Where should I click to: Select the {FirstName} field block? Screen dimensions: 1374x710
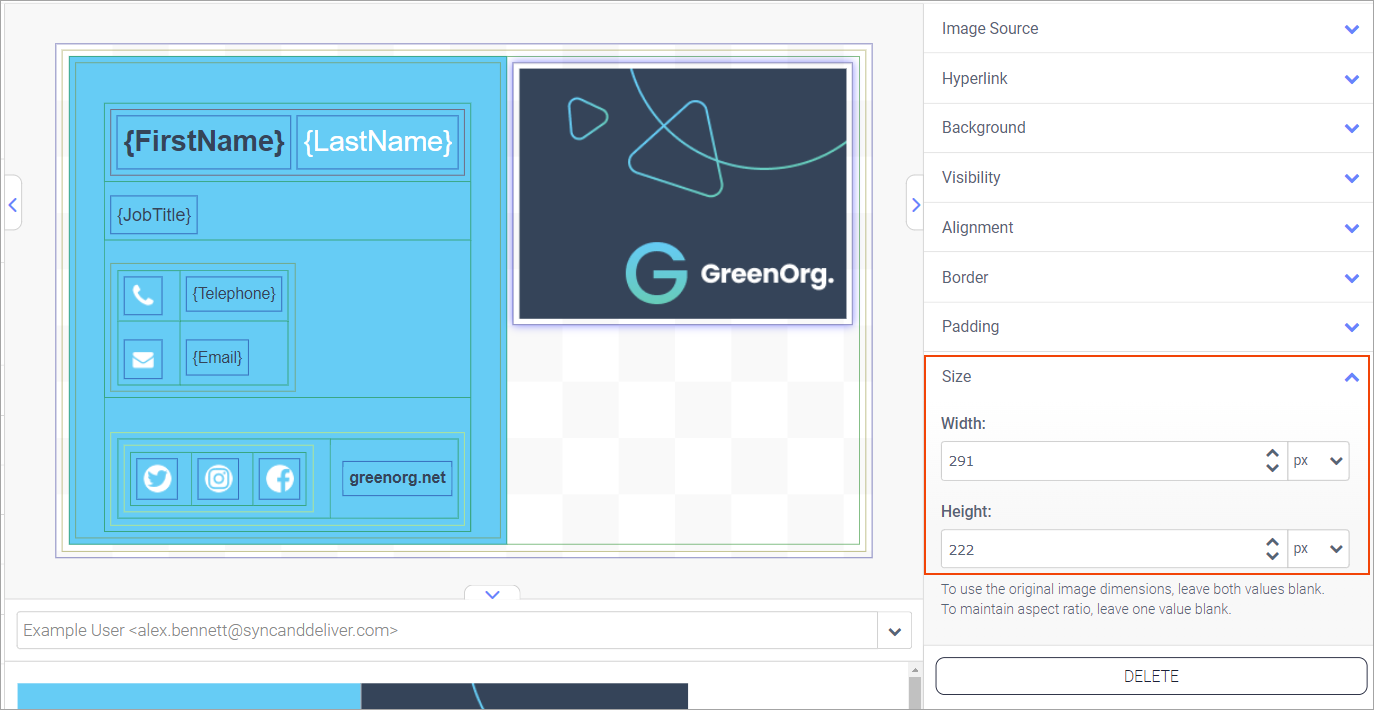pos(204,142)
